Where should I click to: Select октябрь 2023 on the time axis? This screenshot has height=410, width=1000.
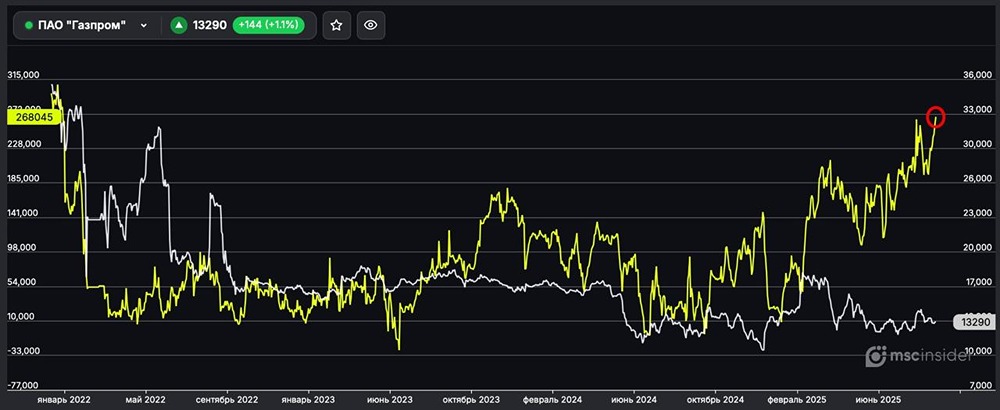469,398
